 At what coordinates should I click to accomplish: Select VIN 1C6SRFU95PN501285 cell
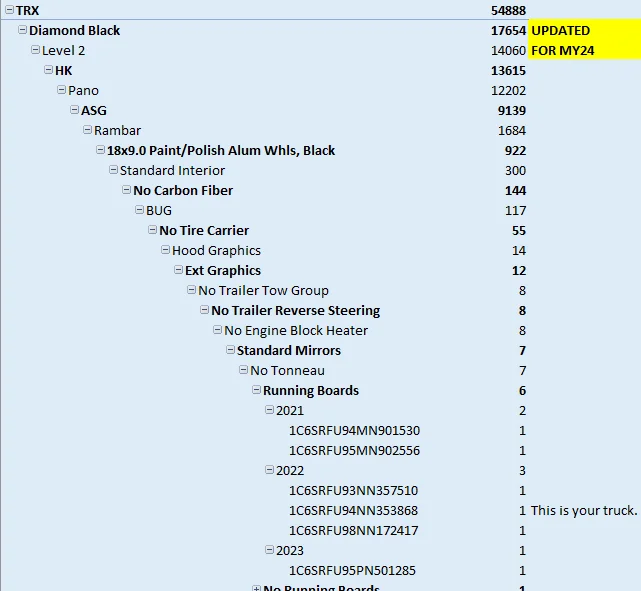352,570
